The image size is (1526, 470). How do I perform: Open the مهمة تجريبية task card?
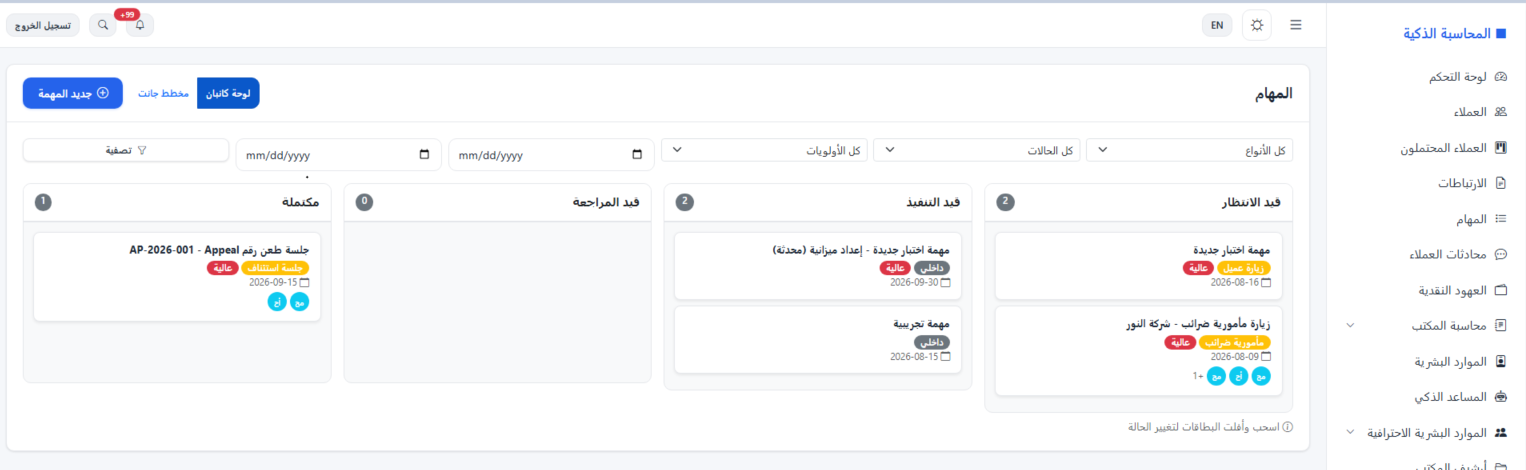[x=818, y=340]
